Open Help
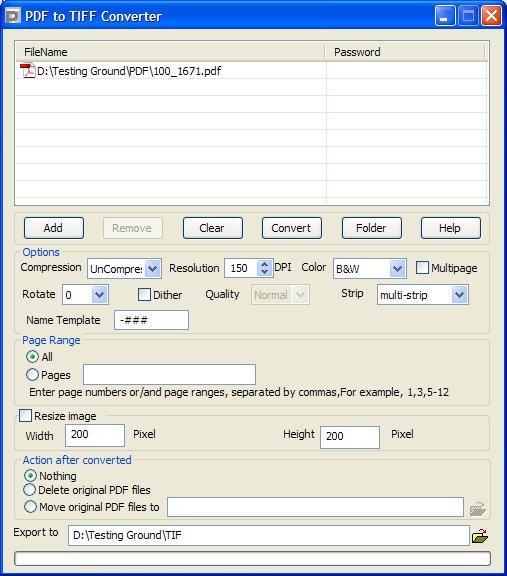This screenshot has height=576, width=507. (x=450, y=228)
